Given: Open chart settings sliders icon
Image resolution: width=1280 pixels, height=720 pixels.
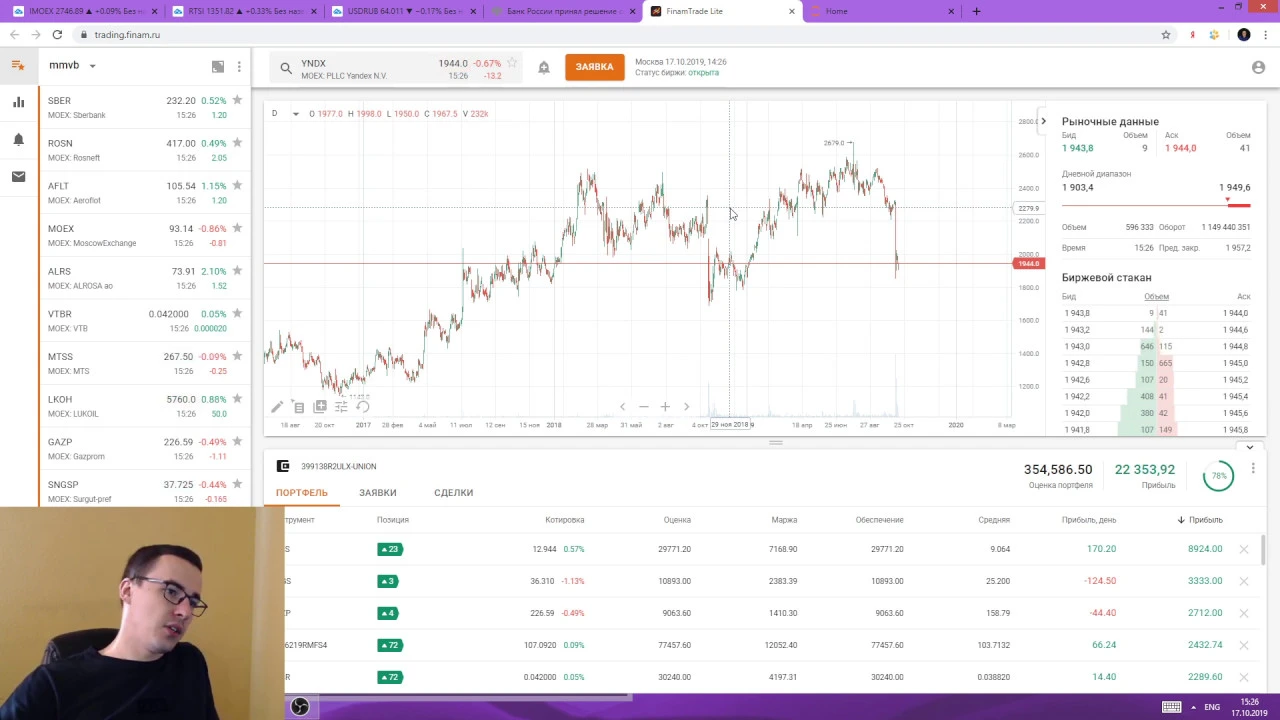Looking at the screenshot, I should pyautogui.click(x=341, y=407).
